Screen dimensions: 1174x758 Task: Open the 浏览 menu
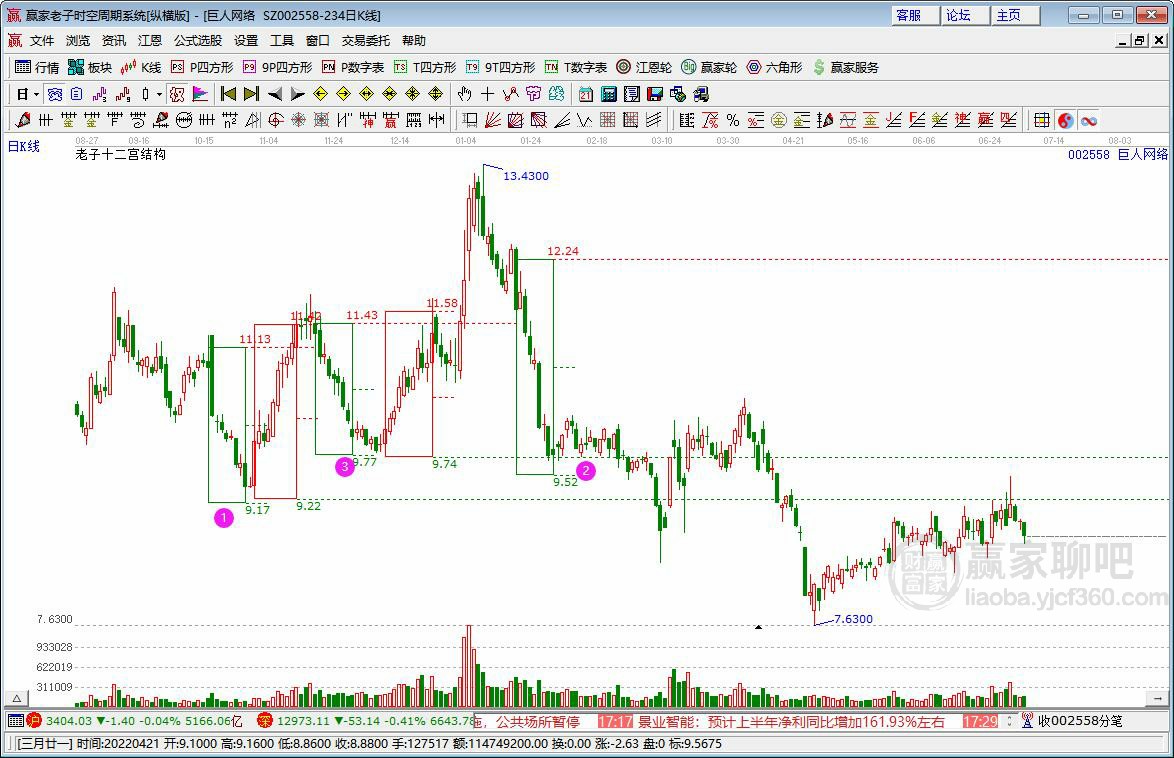pyautogui.click(x=78, y=40)
